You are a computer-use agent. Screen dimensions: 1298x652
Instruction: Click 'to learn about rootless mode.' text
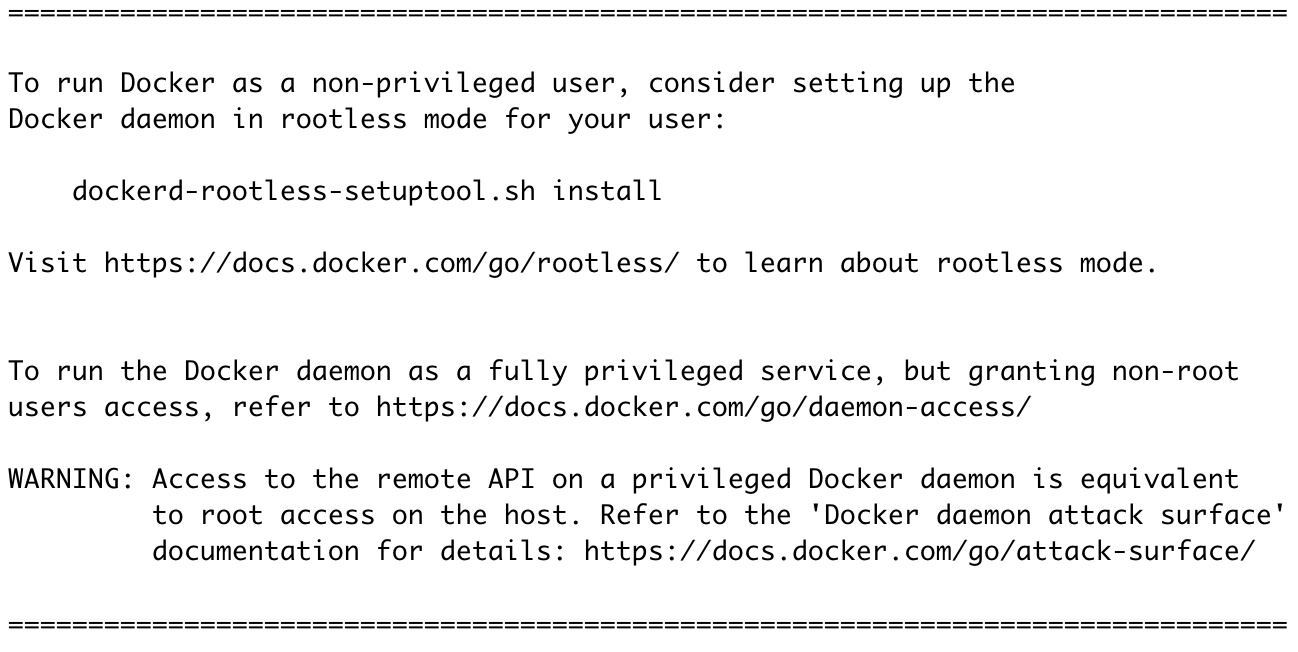coord(927,263)
